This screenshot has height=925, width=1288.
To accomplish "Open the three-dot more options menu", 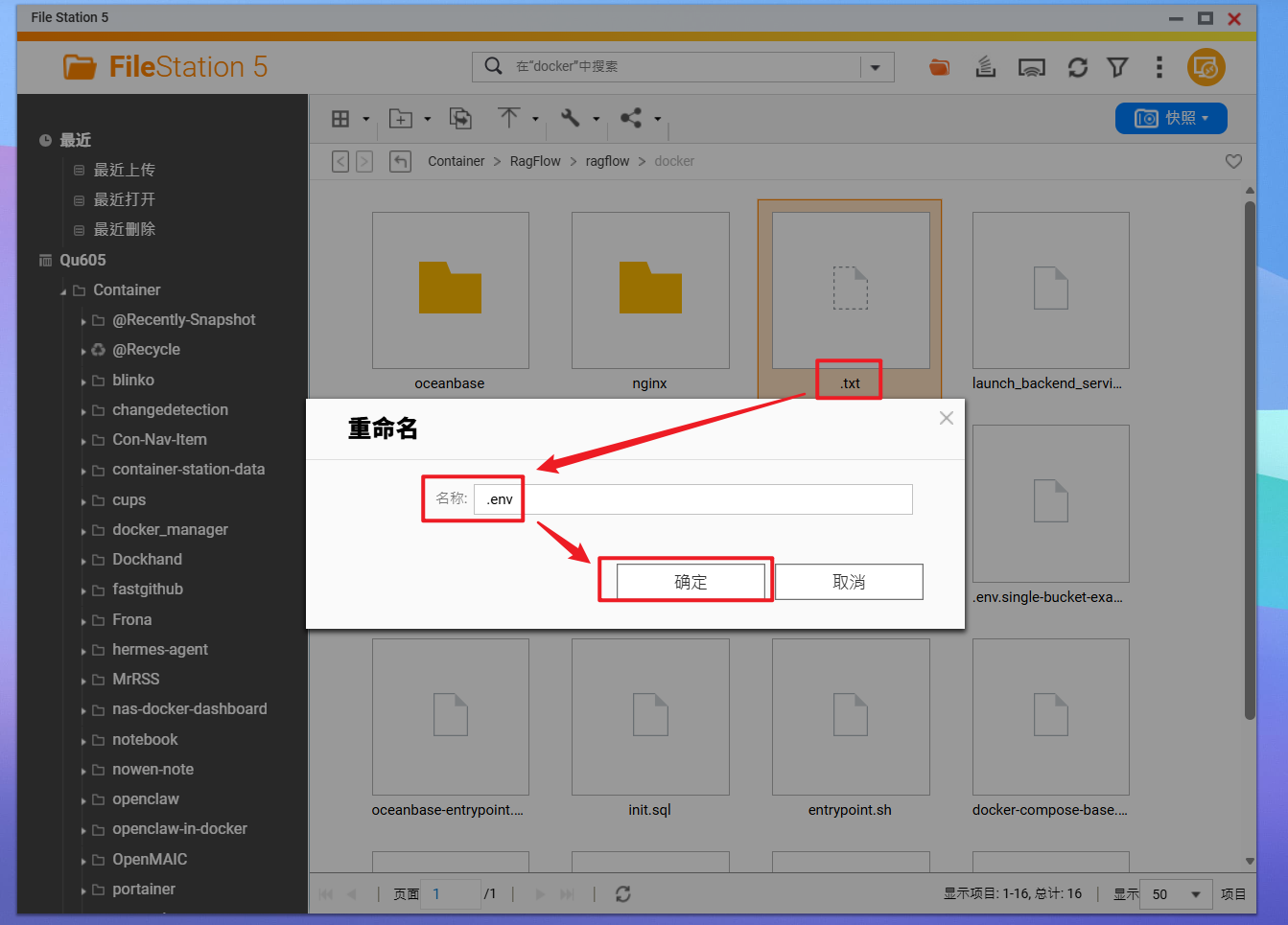I will [1159, 67].
